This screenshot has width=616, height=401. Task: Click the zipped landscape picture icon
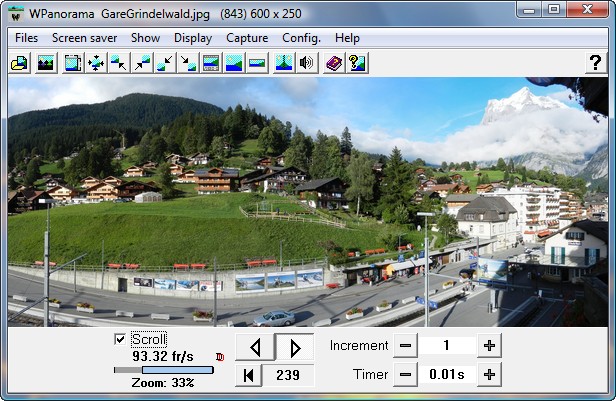click(x=284, y=63)
